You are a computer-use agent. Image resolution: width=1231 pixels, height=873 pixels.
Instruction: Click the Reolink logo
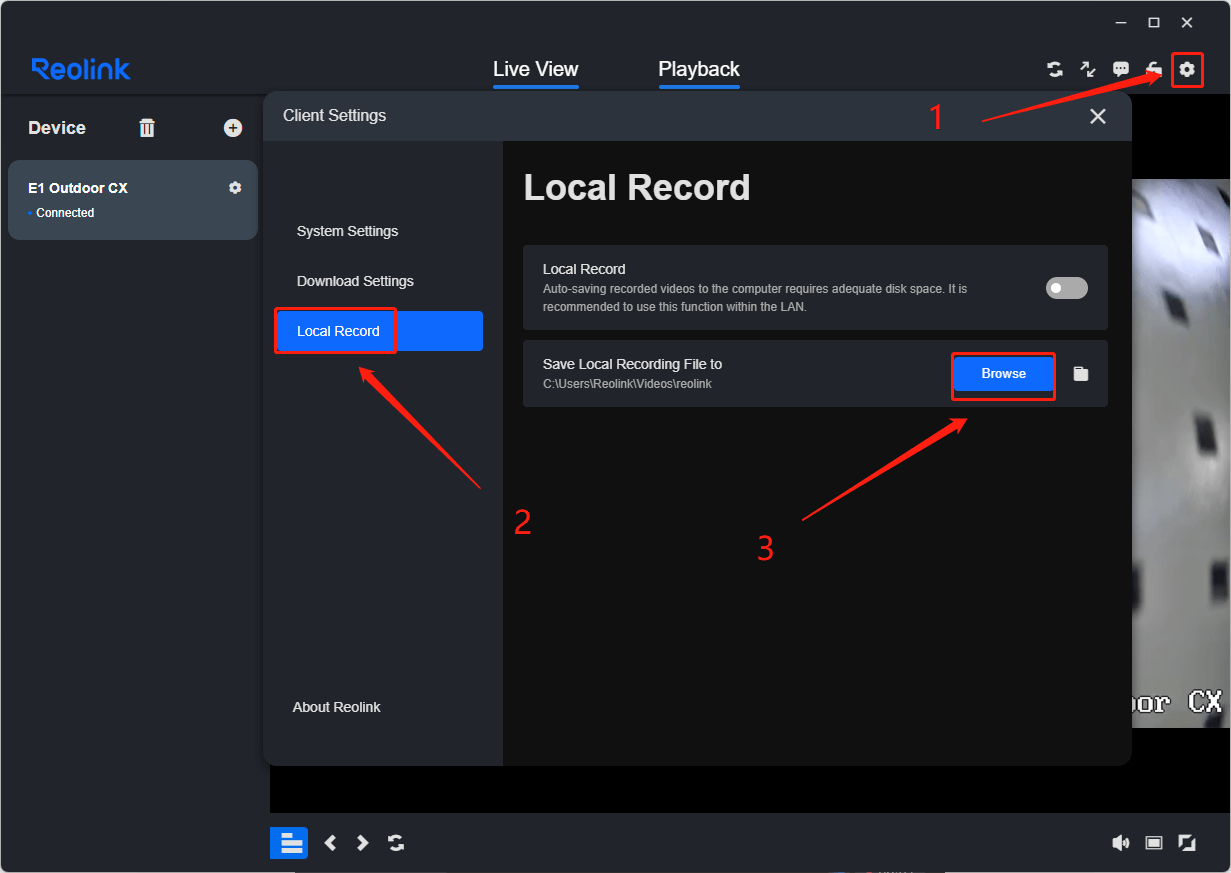(x=81, y=69)
